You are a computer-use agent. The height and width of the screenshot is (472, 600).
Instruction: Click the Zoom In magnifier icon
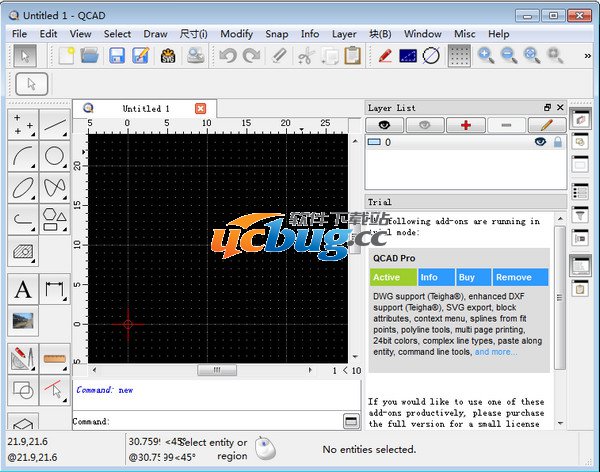[486, 56]
